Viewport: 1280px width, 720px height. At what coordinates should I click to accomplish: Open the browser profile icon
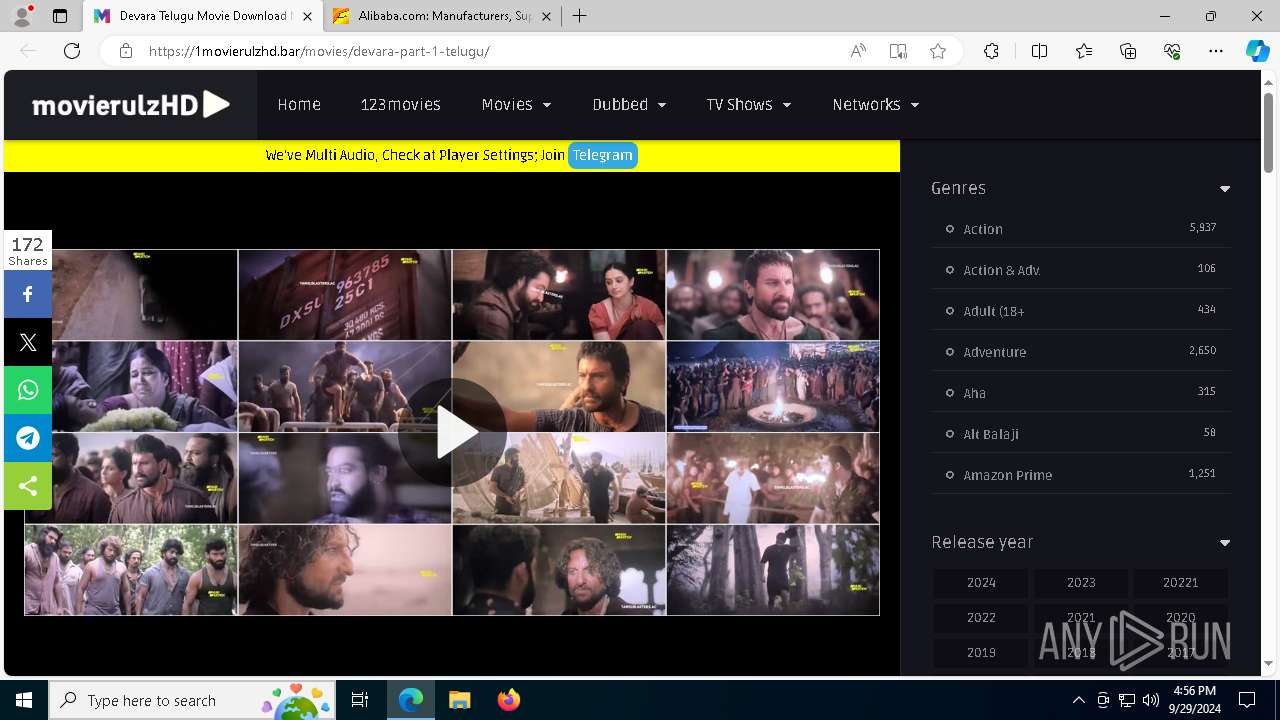[x=22, y=16]
